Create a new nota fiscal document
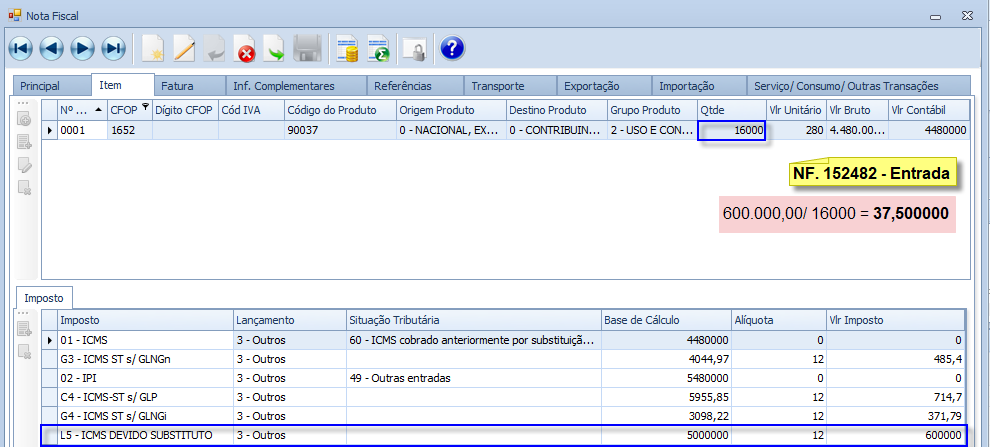 point(152,49)
